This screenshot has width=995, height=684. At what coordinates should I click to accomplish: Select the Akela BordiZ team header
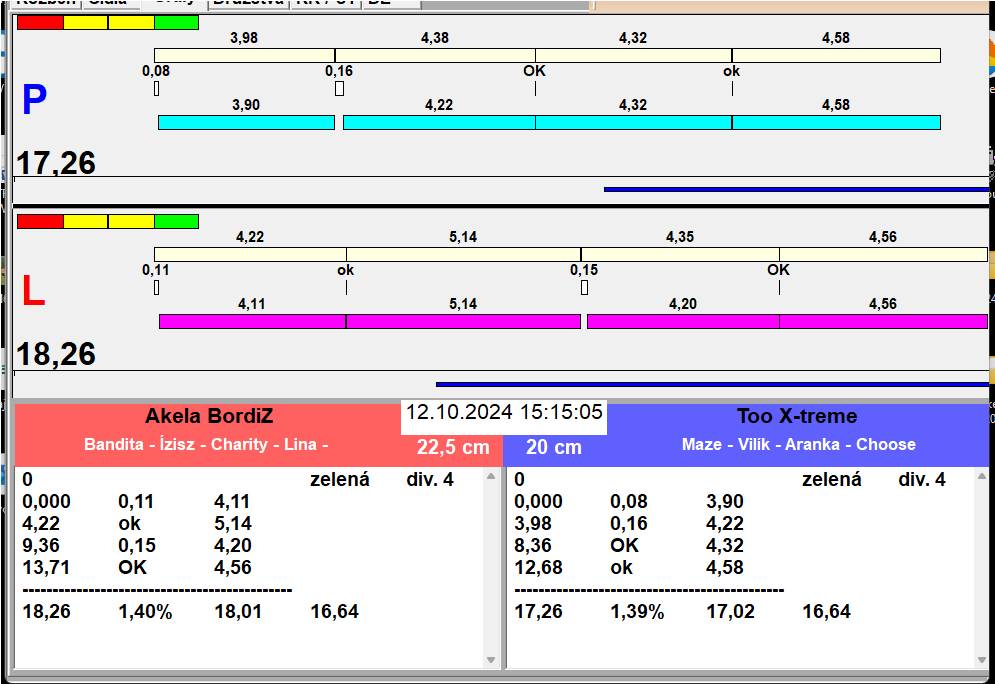click(209, 416)
